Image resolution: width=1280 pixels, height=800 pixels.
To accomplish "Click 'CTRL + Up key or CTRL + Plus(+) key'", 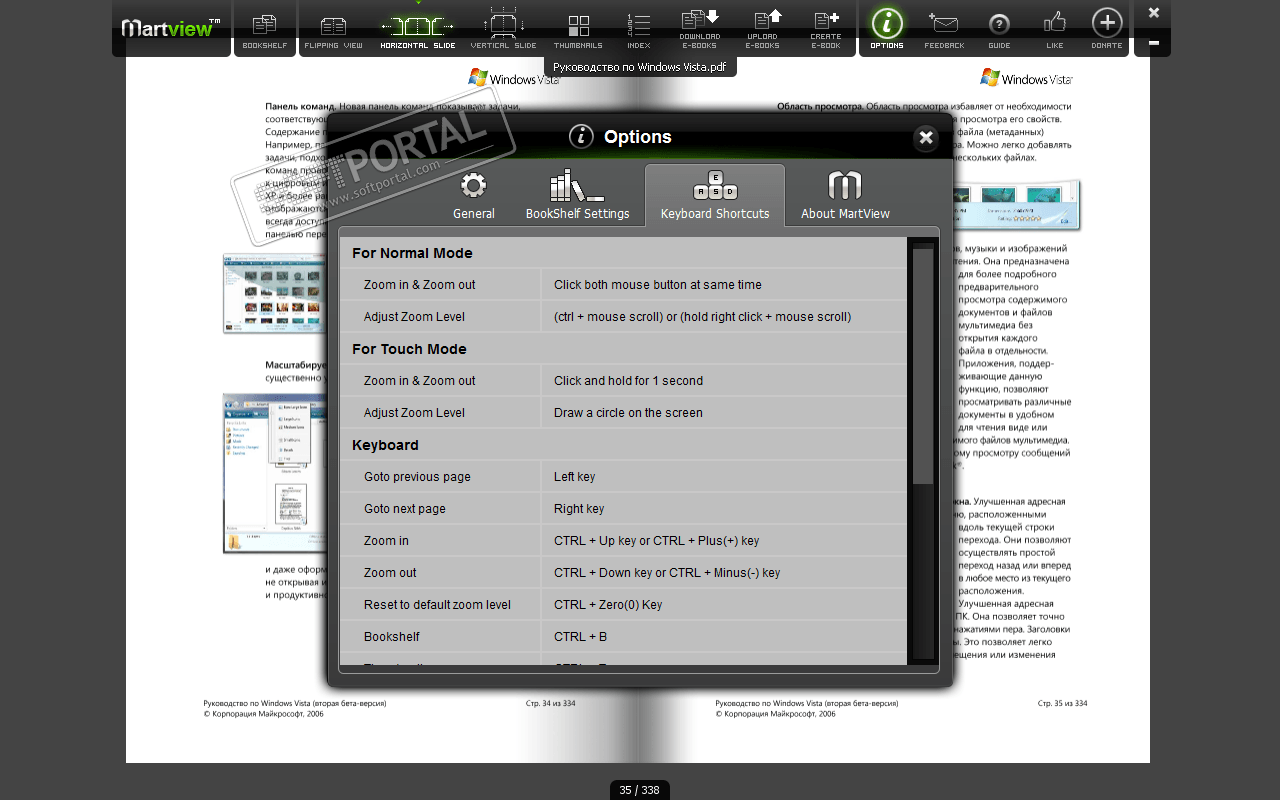I will coord(657,541).
